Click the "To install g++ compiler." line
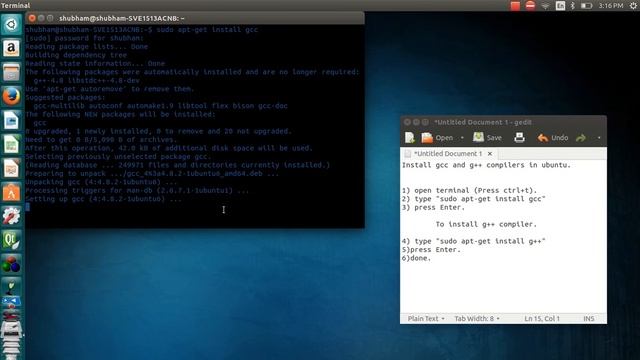Screen dimensions: 640x360 click(486, 224)
